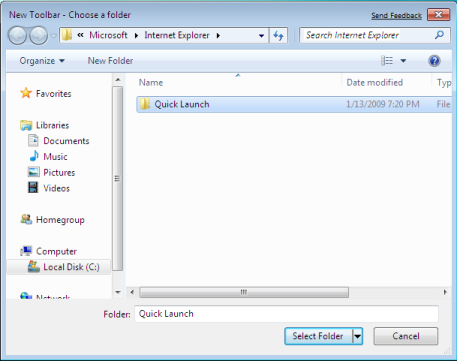This screenshot has height=361, width=457.
Task: Select Homegroup in the navigation pane
Action: pyautogui.click(x=60, y=220)
